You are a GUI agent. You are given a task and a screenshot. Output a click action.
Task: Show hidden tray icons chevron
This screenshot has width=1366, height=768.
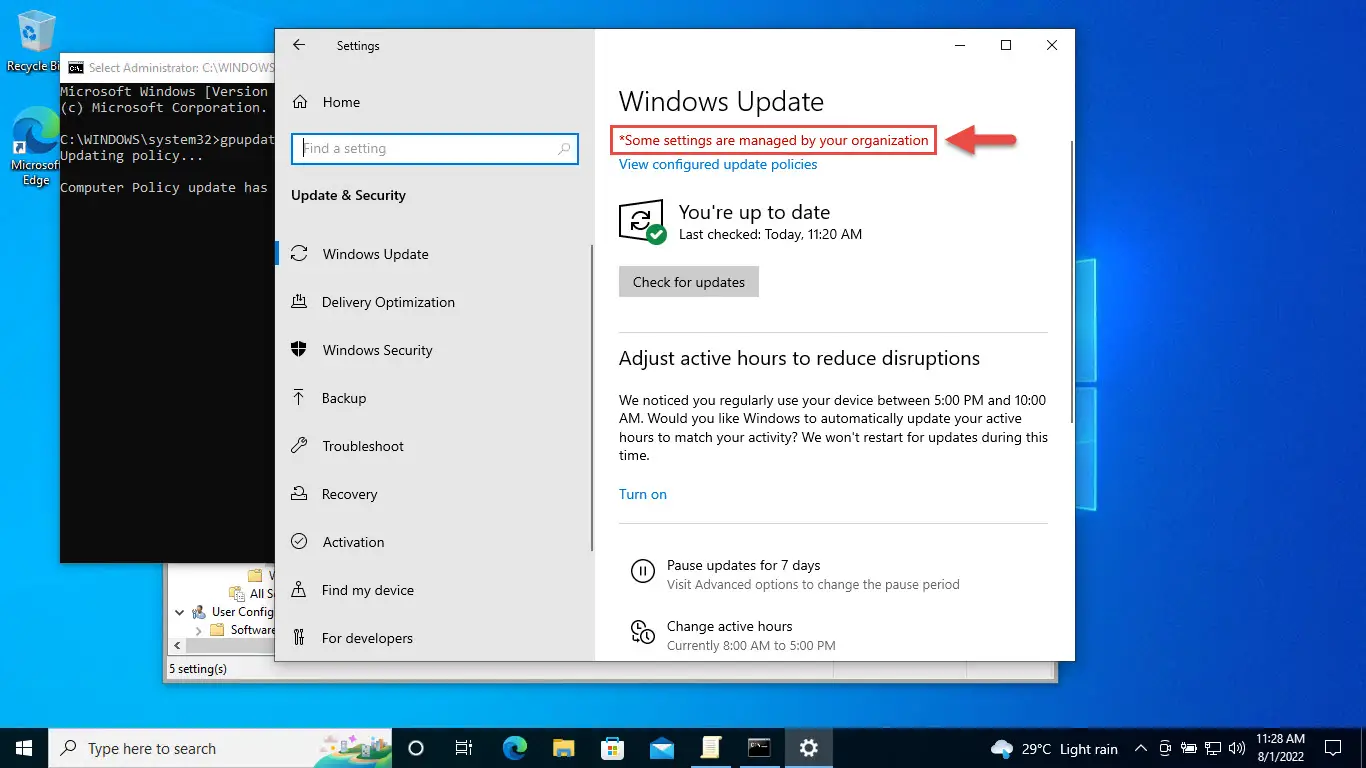[x=1141, y=748]
